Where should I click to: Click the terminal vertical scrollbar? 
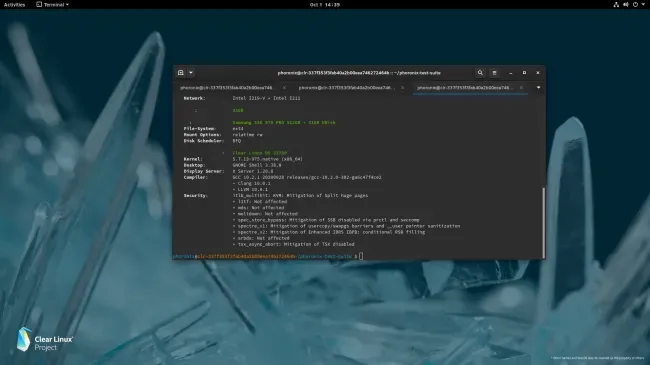pyautogui.click(x=543, y=223)
